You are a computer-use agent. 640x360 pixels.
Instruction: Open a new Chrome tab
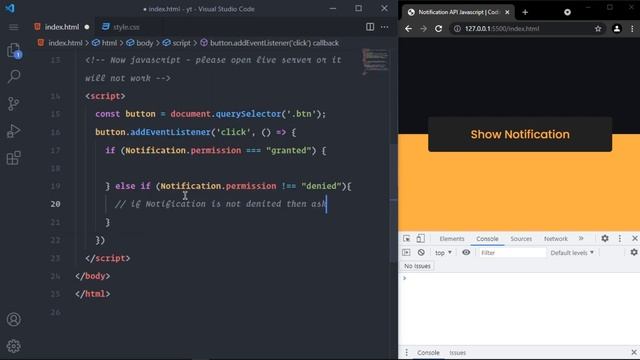(525, 12)
